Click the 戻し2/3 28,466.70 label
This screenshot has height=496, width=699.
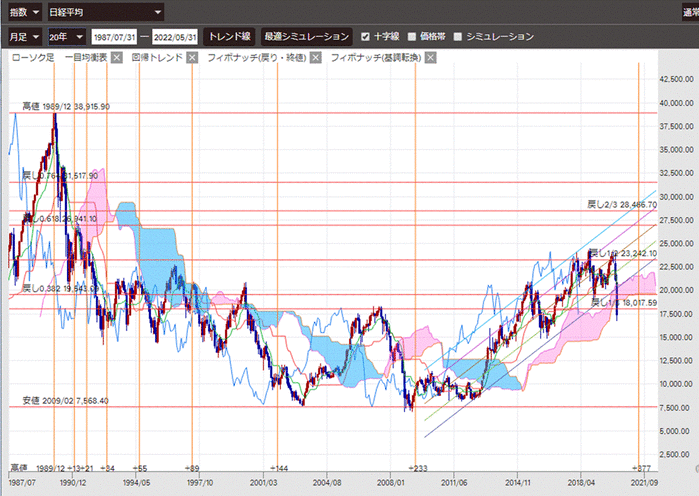pos(622,205)
